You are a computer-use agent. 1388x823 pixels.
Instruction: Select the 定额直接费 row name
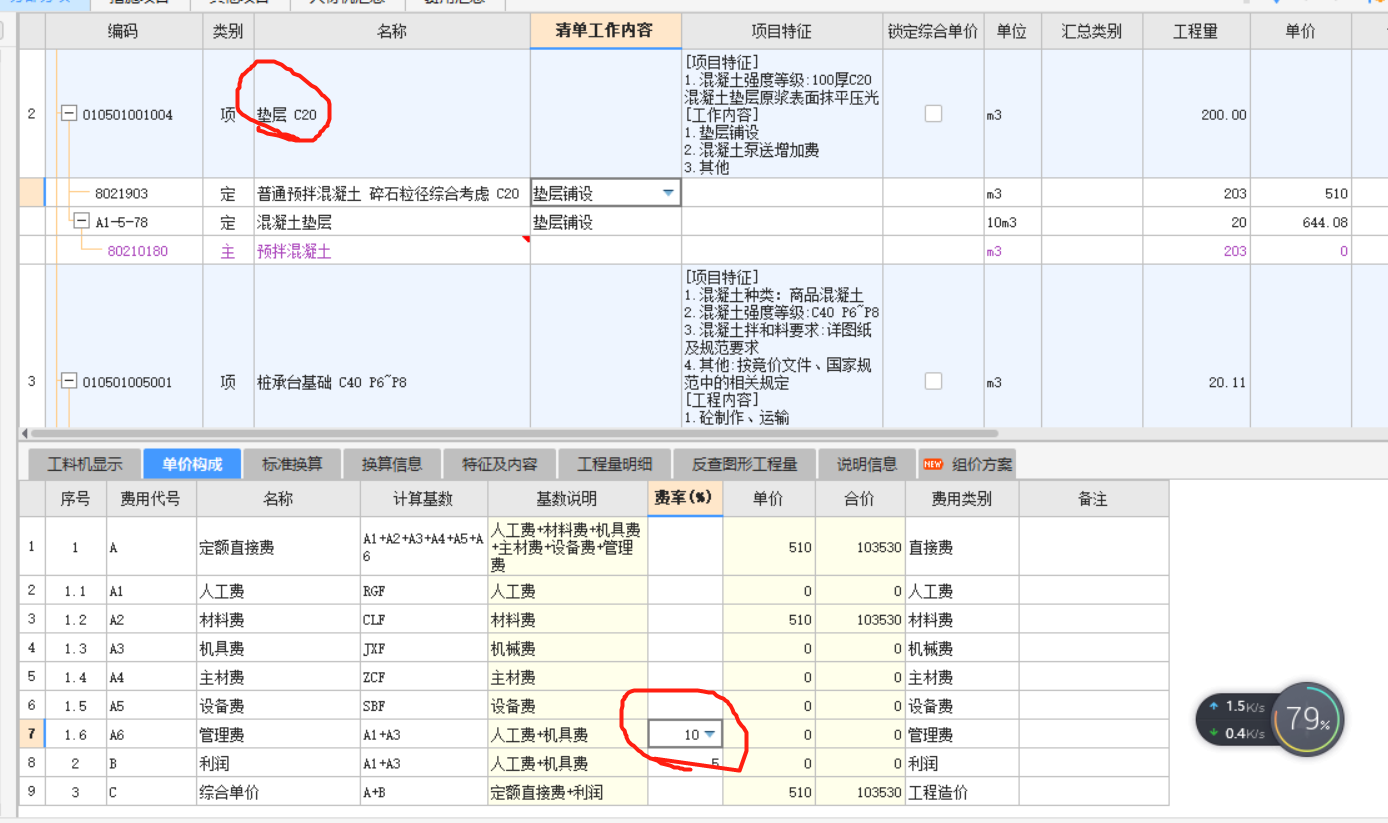(x=278, y=547)
